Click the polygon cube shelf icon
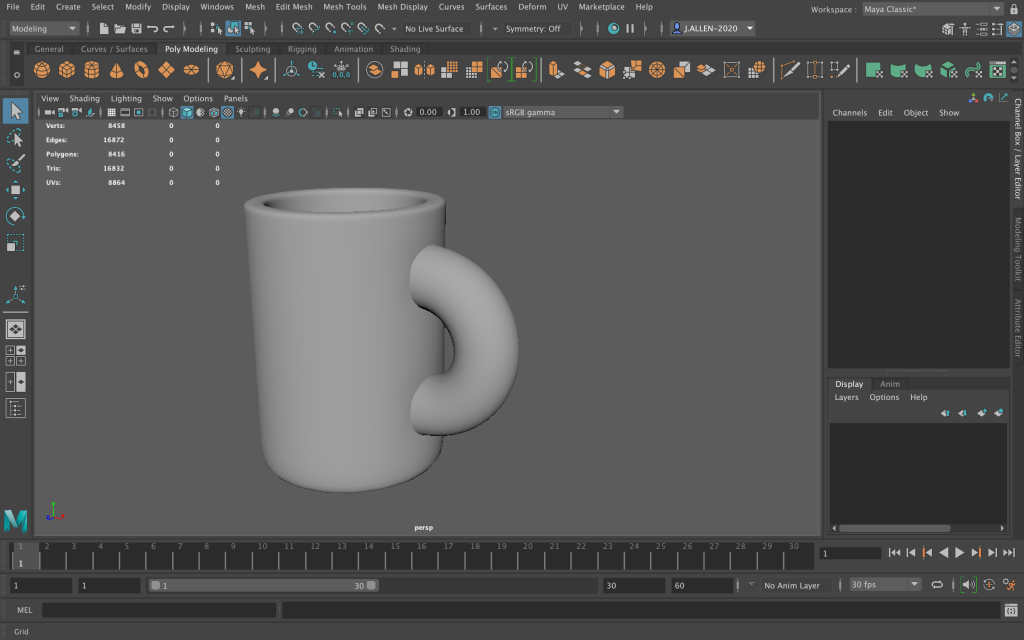Screen dimensions: 1024x640 (x=67, y=70)
